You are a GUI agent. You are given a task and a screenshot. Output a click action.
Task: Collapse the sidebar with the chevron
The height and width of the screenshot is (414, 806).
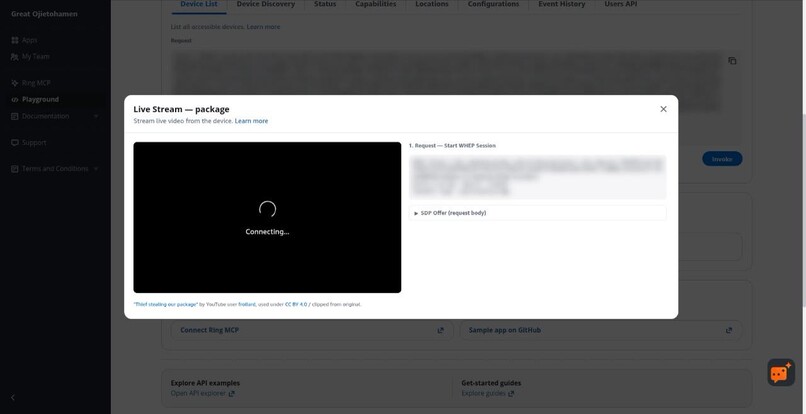(13, 398)
